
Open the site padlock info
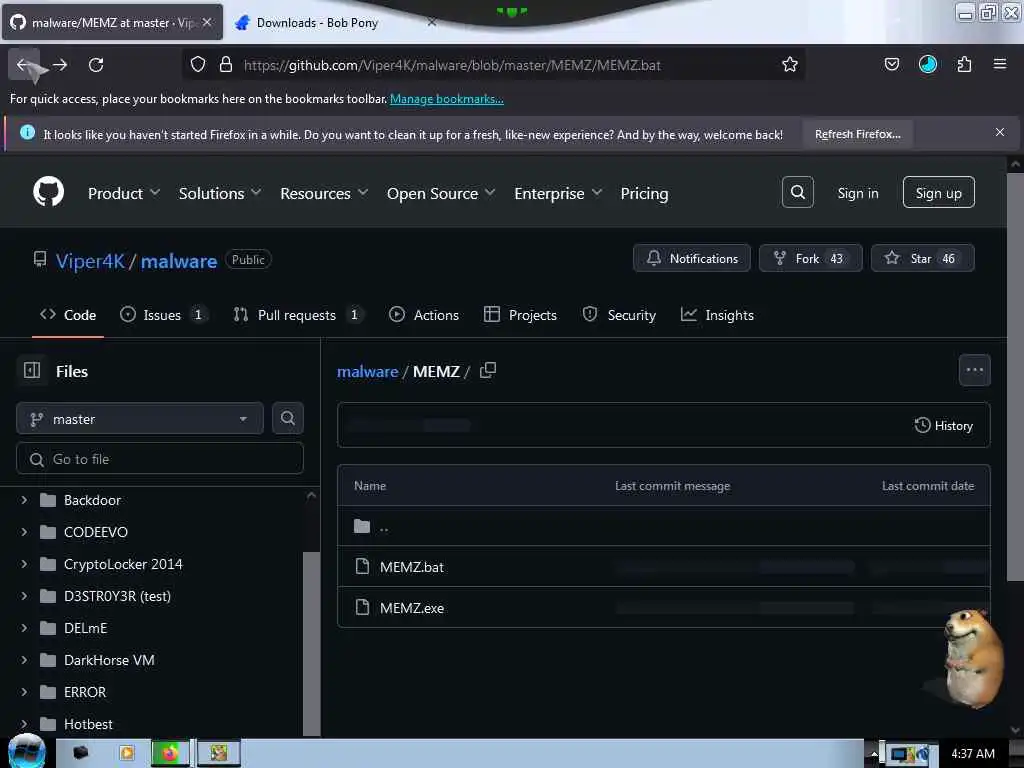[226, 65]
